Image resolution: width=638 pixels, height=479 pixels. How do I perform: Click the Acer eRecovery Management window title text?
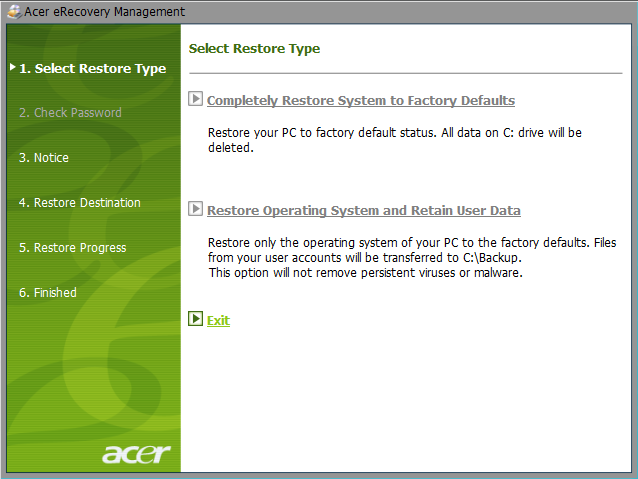pyautogui.click(x=105, y=12)
